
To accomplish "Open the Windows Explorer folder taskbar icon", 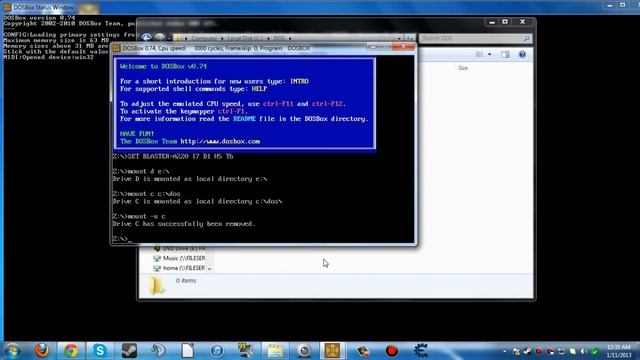I will 275,351.
